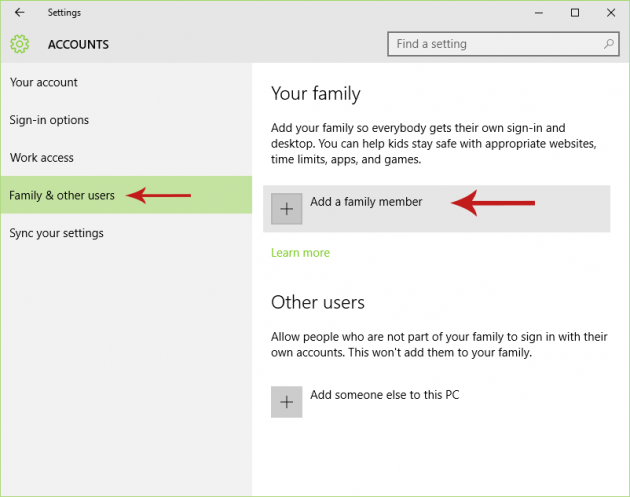Click the Other users heading
630x497 pixels.
318,302
